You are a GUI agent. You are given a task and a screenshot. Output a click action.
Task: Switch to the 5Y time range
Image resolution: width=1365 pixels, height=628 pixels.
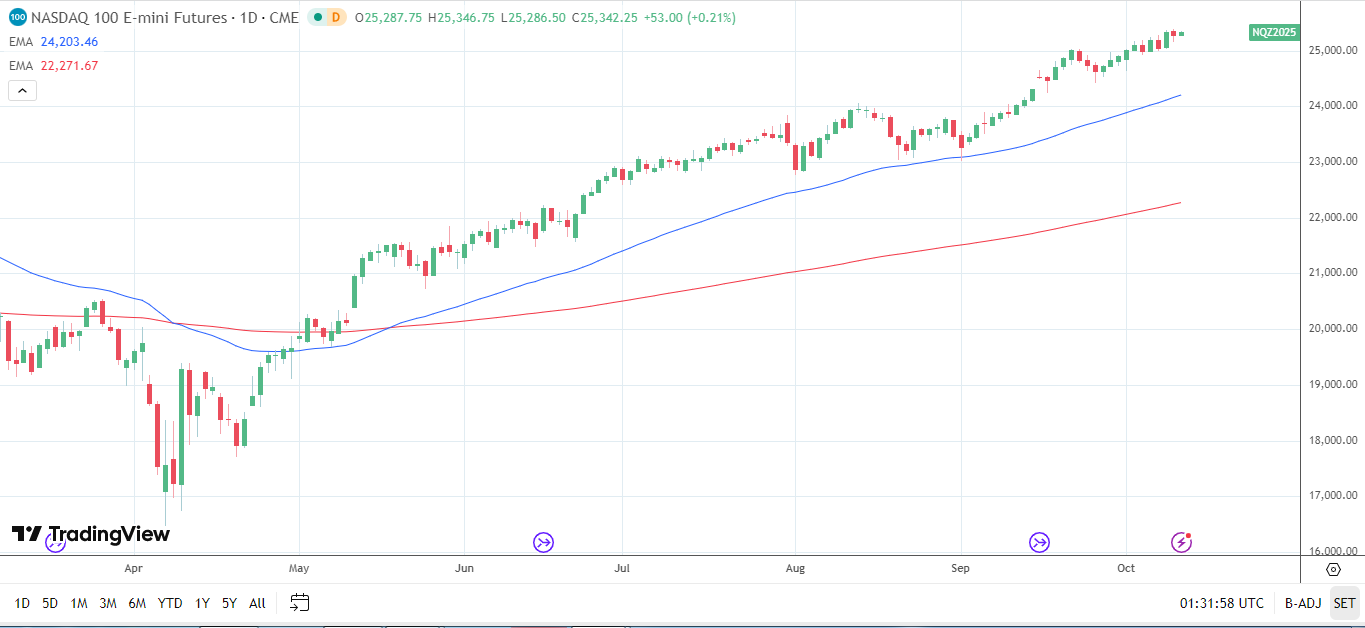229,603
